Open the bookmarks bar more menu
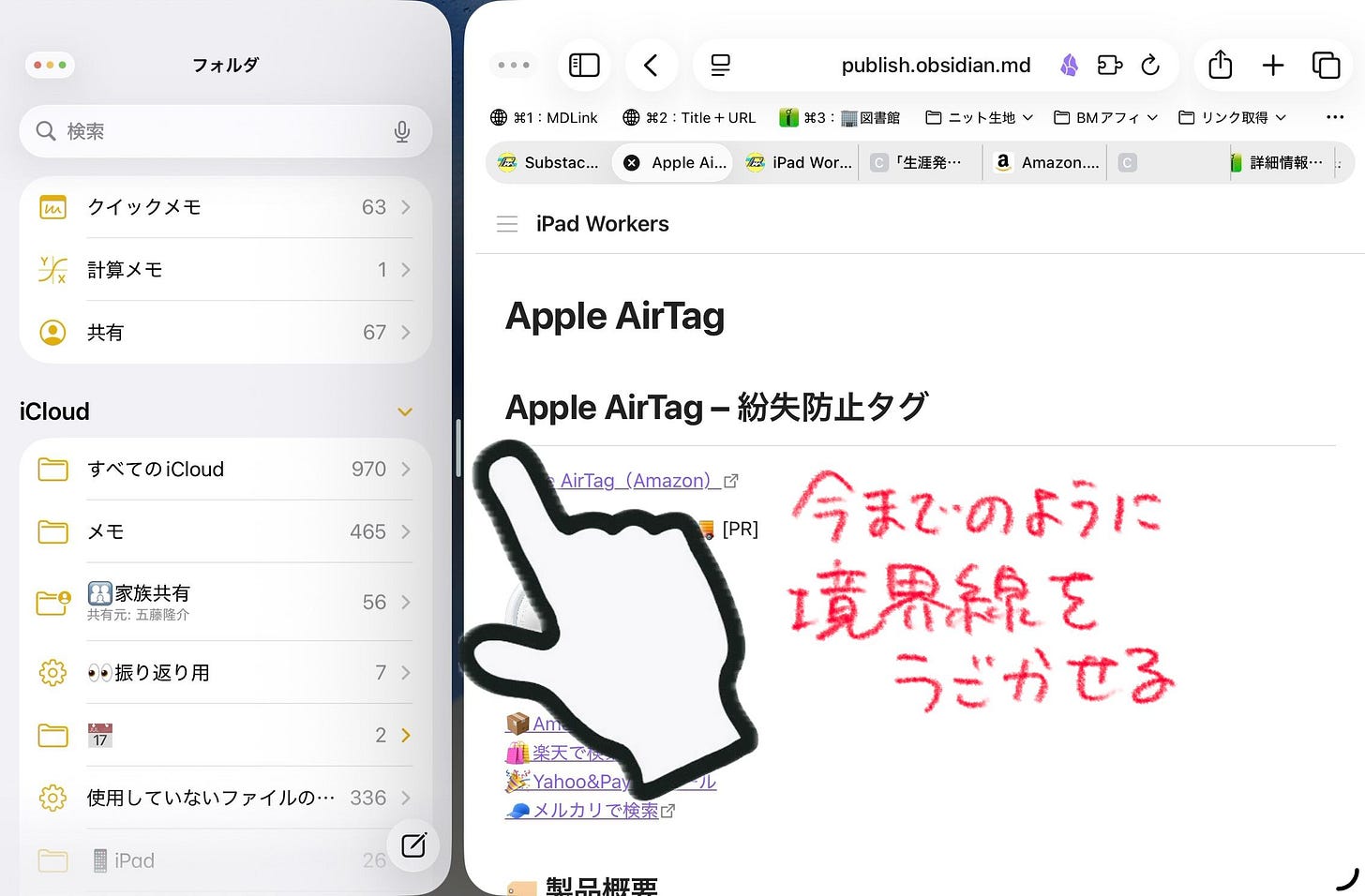 pos(1335,117)
